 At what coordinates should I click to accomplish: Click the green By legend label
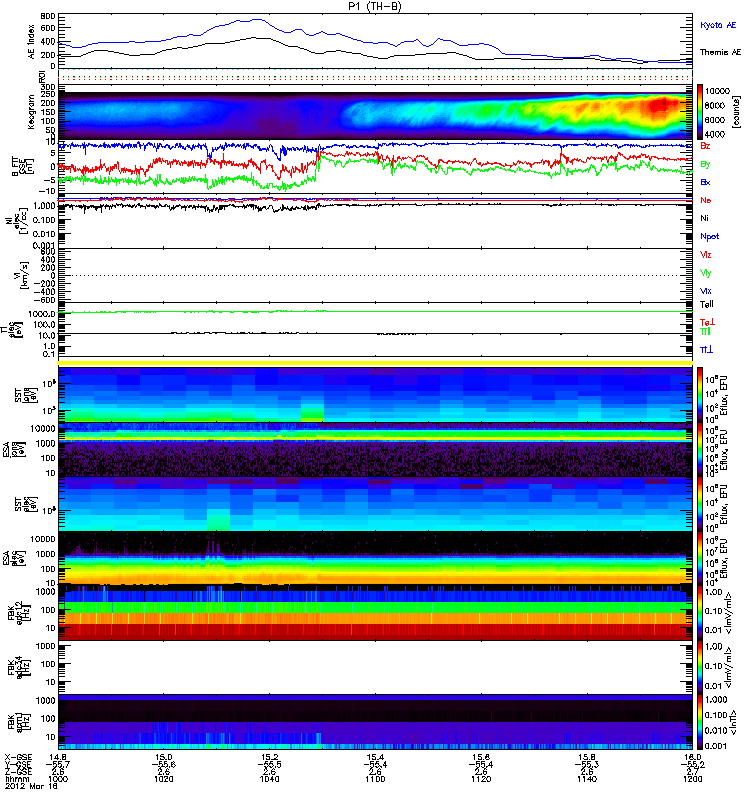705,164
